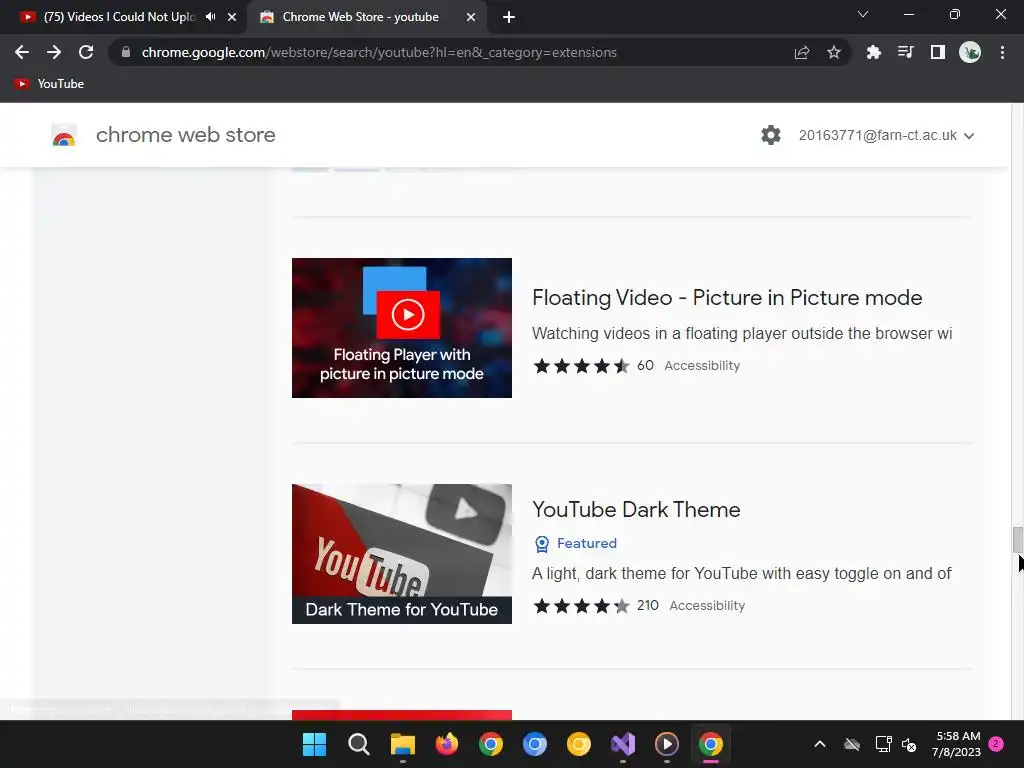Screen dimensions: 1024x768
Task: Open the muted volume tray icon
Action: (908, 744)
